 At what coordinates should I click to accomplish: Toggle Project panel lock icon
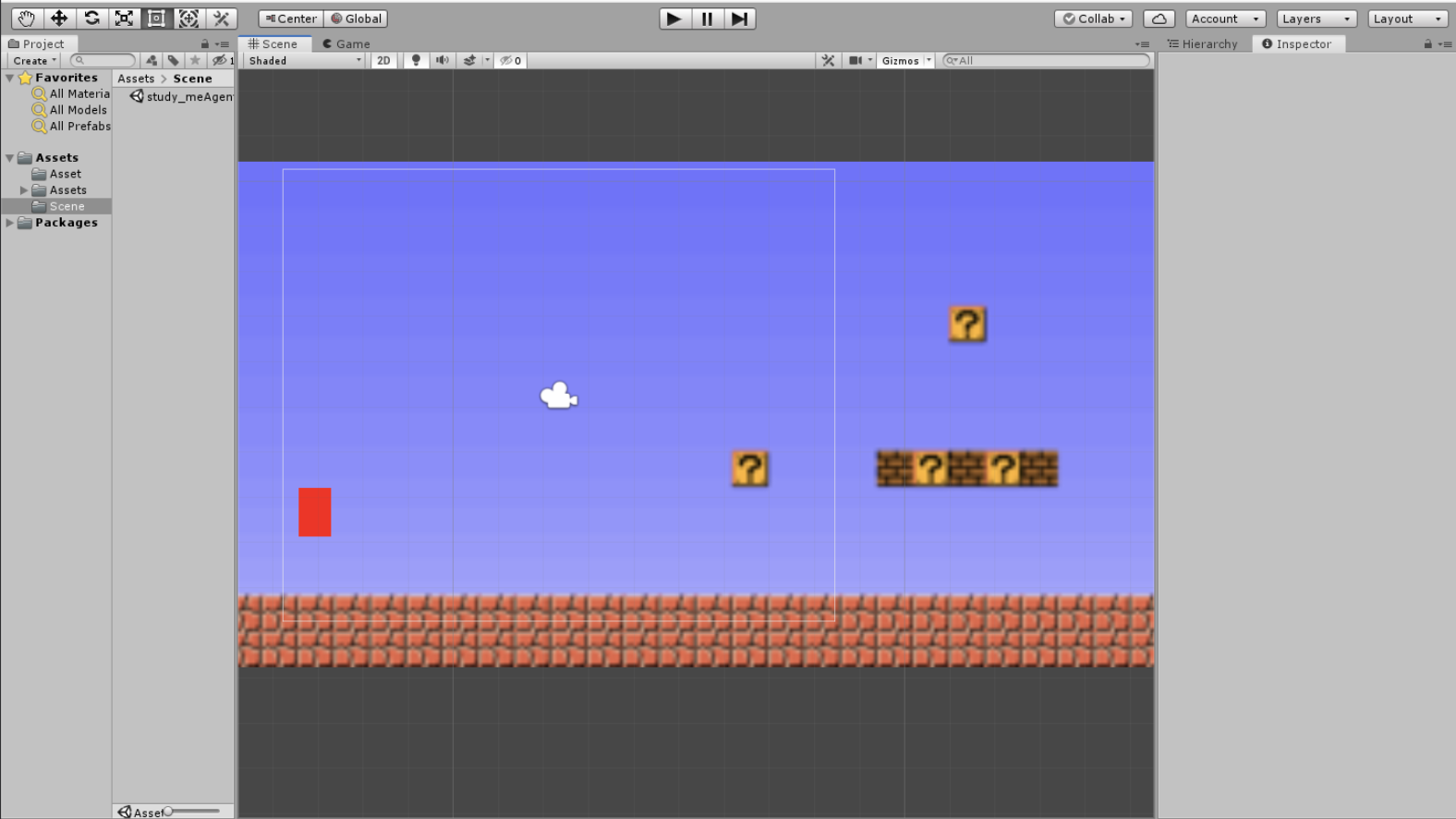point(205,43)
